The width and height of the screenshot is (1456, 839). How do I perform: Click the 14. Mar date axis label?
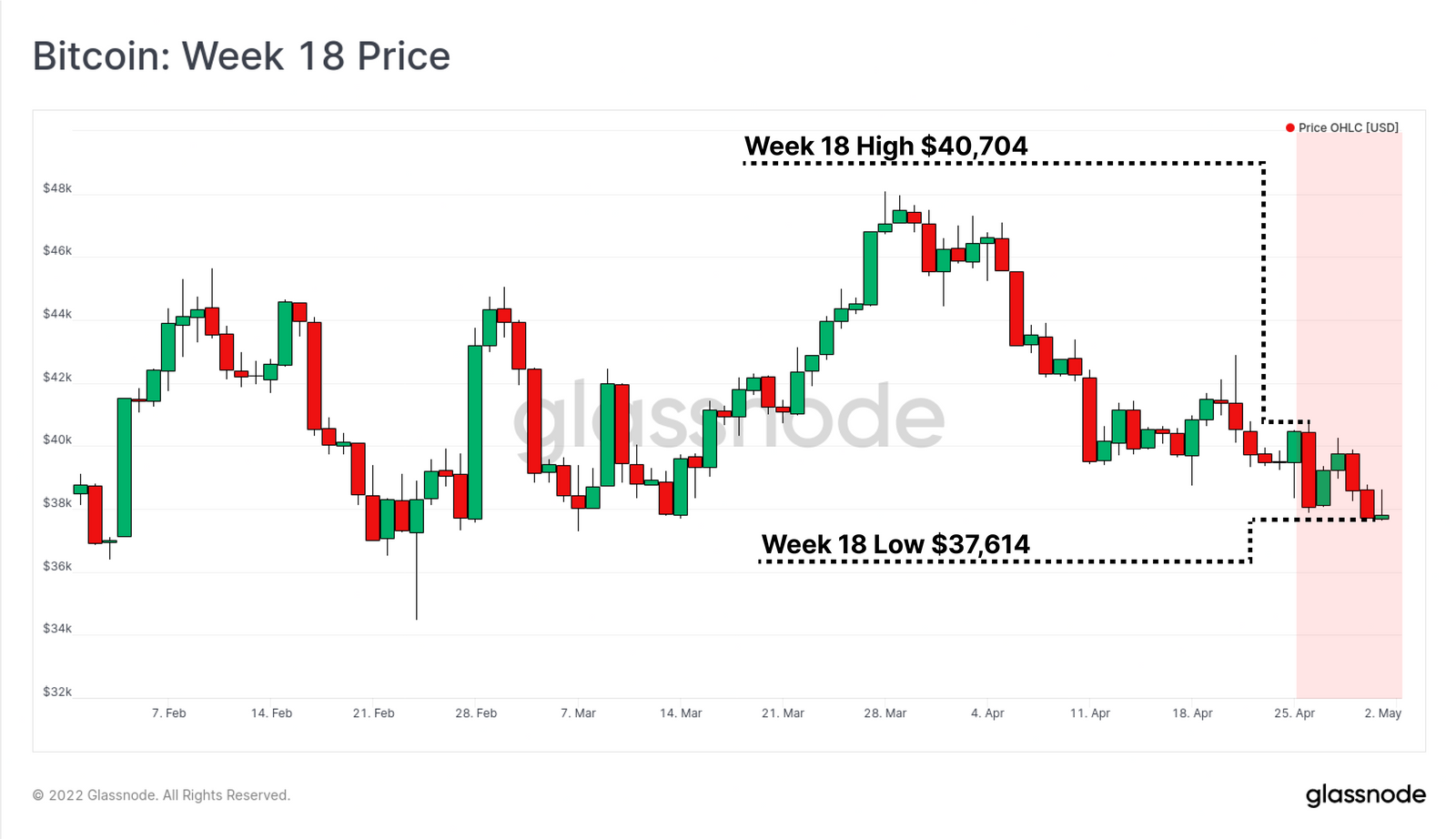point(681,713)
